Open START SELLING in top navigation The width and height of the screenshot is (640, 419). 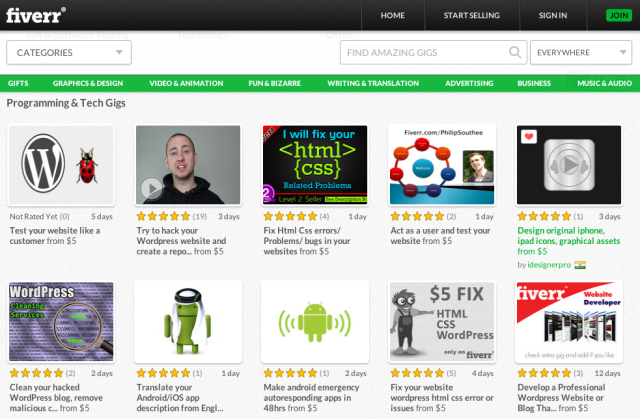click(471, 16)
